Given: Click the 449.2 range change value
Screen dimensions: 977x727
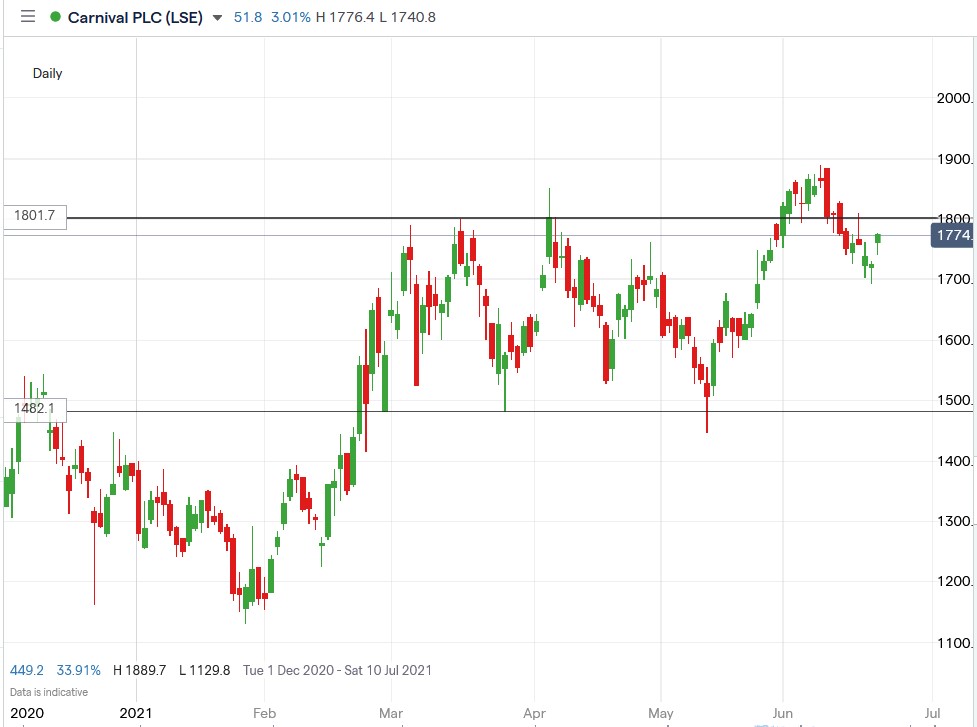Looking at the screenshot, I should pos(27,670).
